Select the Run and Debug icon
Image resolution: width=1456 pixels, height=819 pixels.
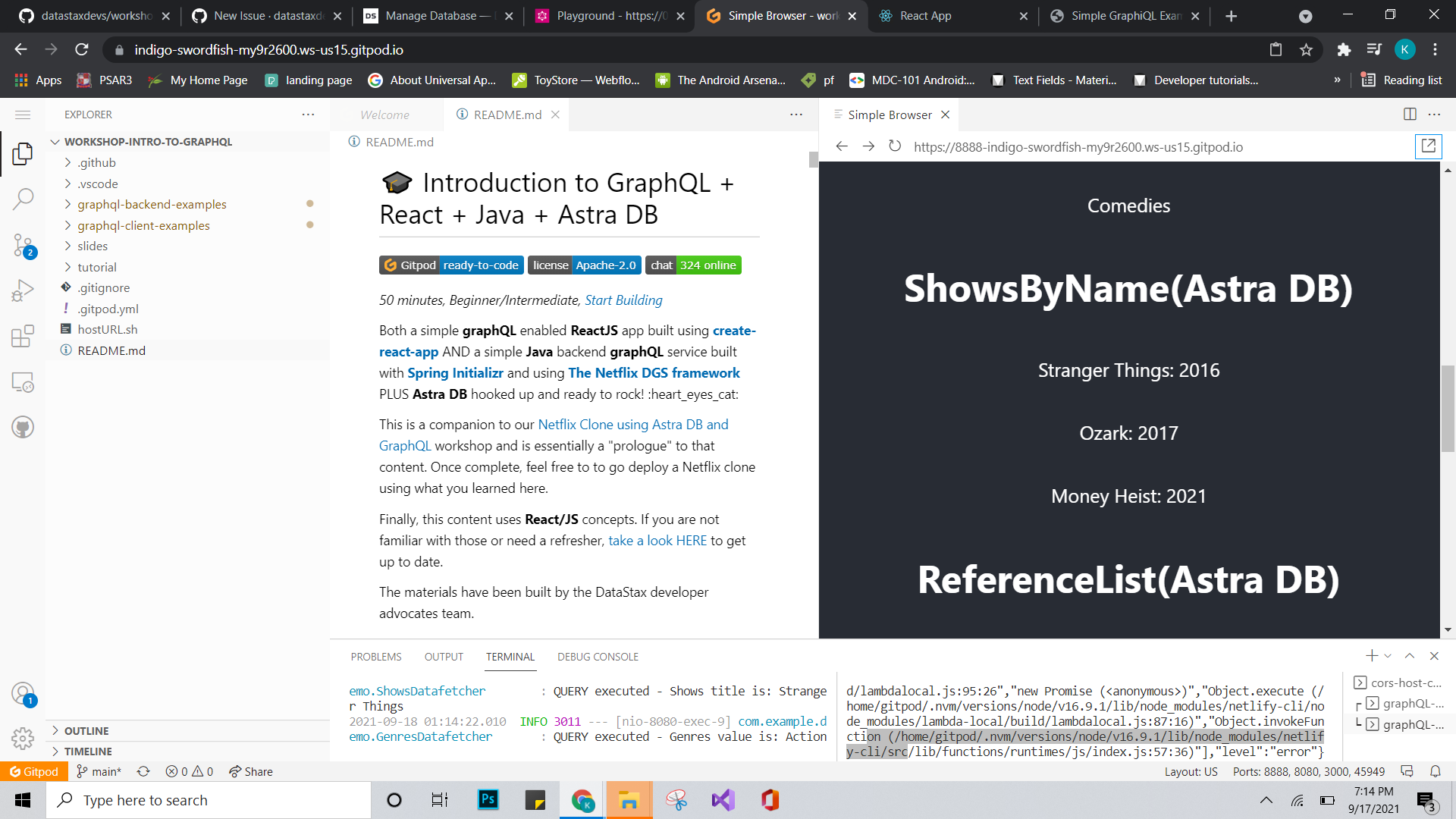(23, 290)
